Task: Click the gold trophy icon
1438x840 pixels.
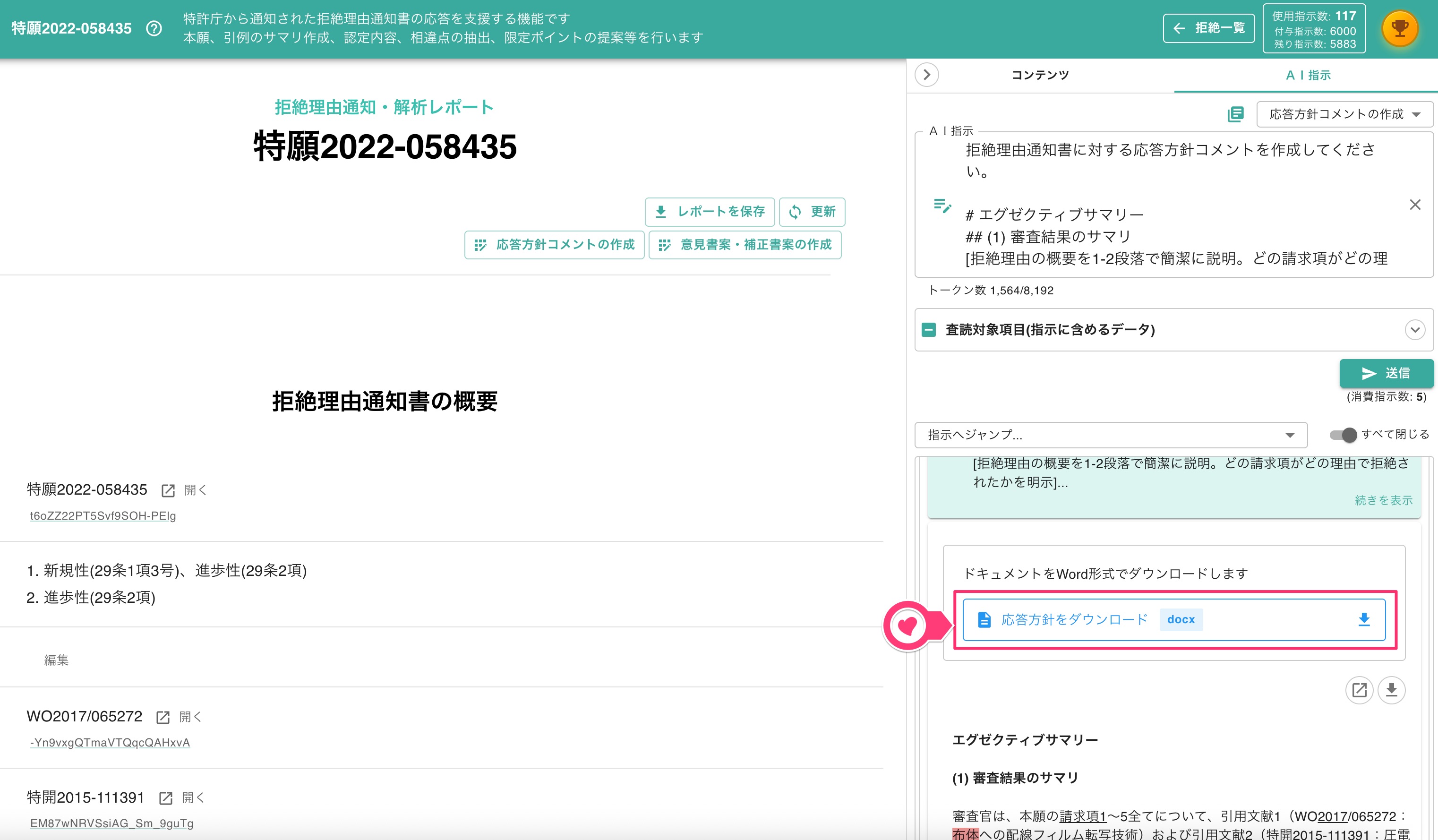Action: (x=1400, y=28)
